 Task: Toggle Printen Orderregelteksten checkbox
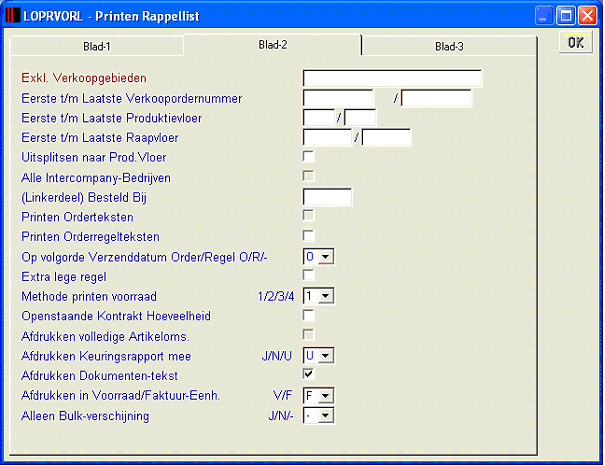pos(308,235)
